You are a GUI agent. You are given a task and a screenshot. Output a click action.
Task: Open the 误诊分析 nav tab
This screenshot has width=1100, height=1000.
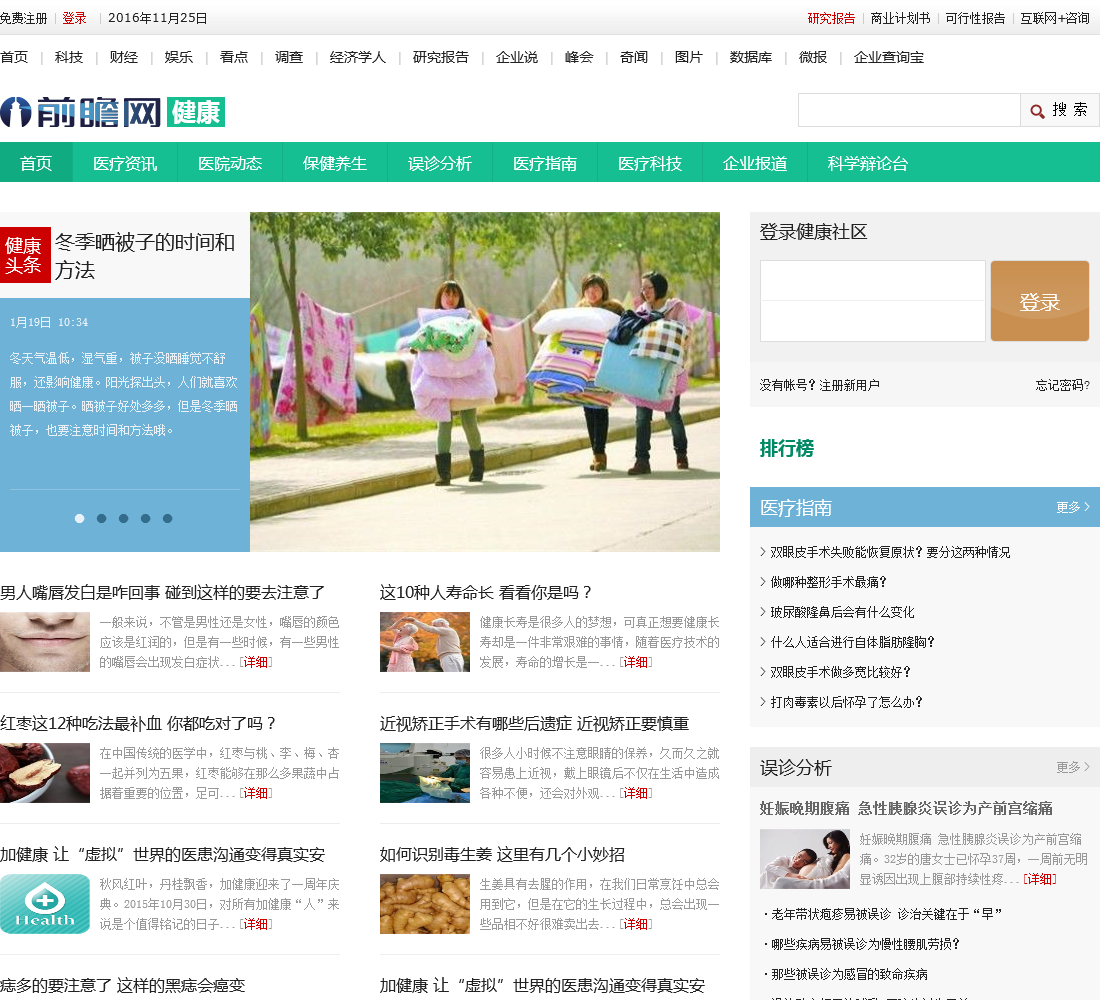440,163
